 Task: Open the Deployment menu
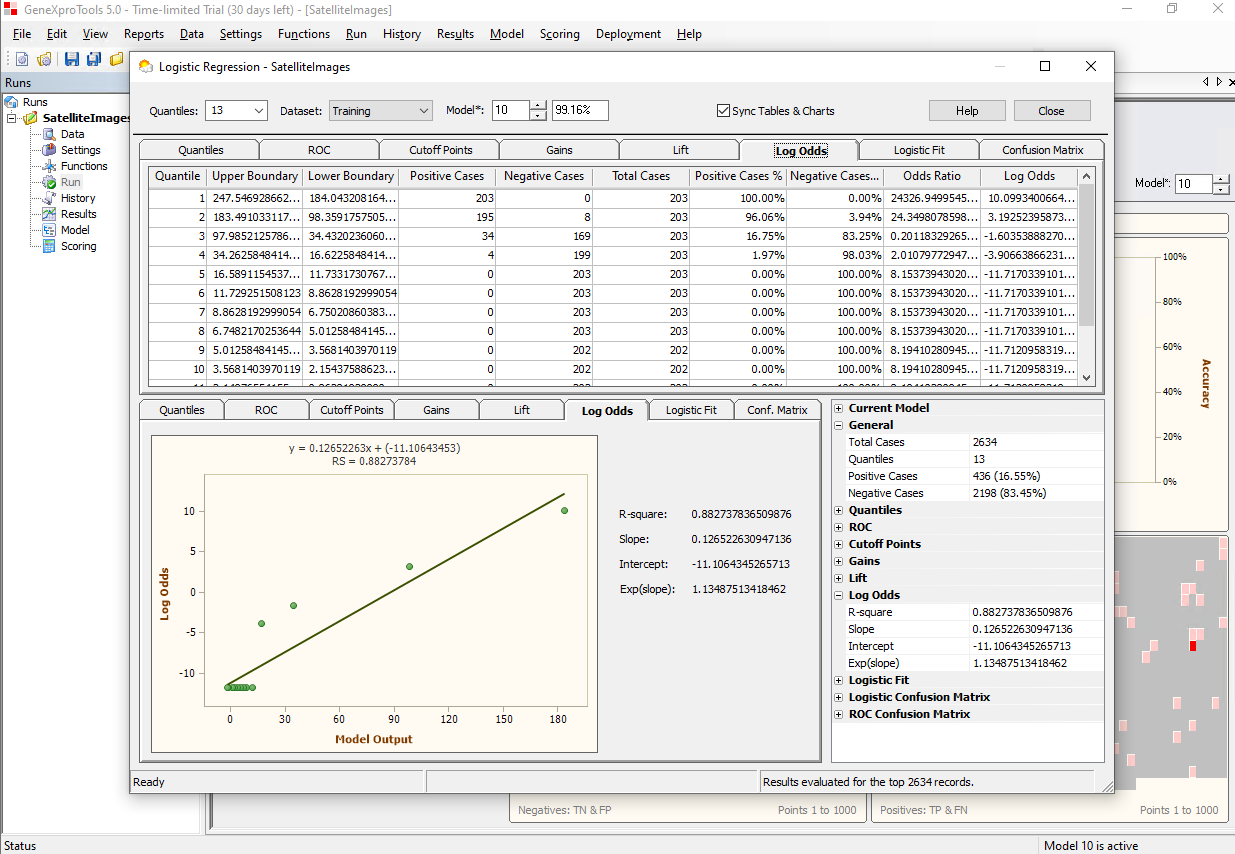tap(628, 34)
